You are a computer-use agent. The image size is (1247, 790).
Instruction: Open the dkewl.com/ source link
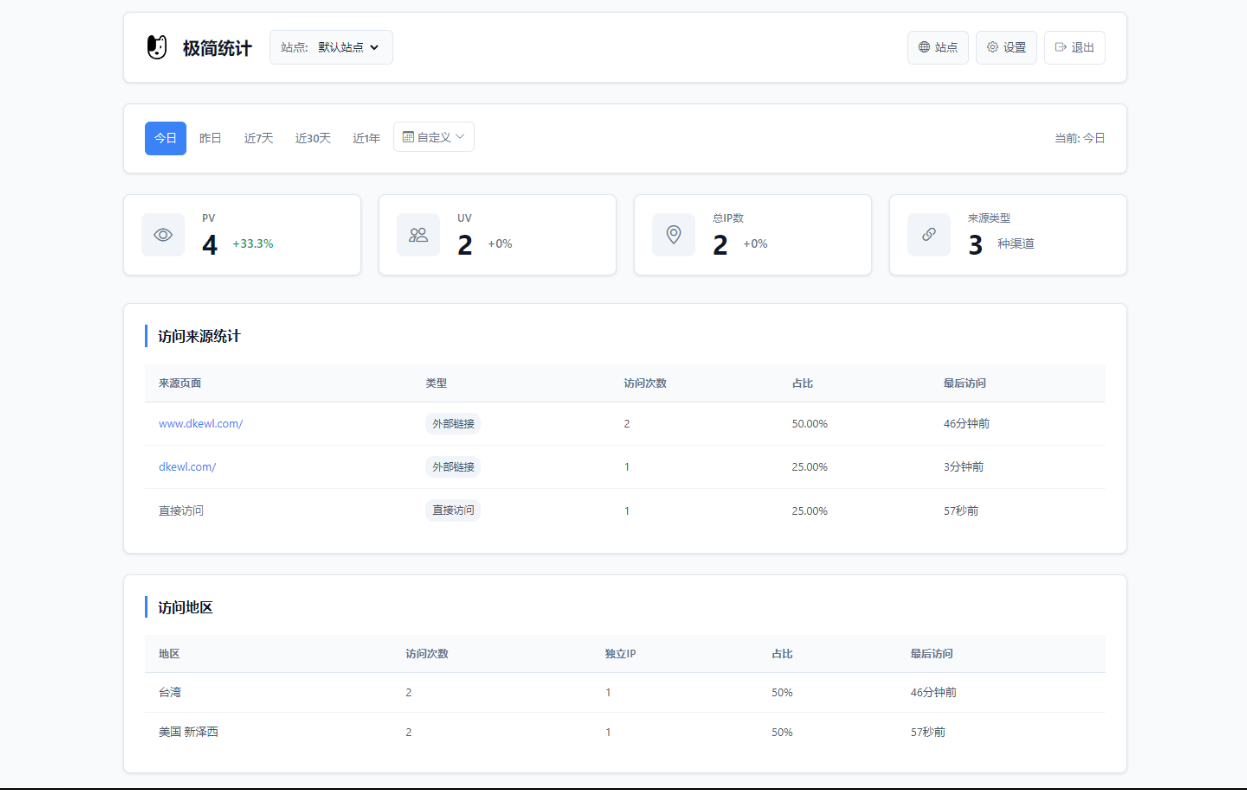point(187,467)
